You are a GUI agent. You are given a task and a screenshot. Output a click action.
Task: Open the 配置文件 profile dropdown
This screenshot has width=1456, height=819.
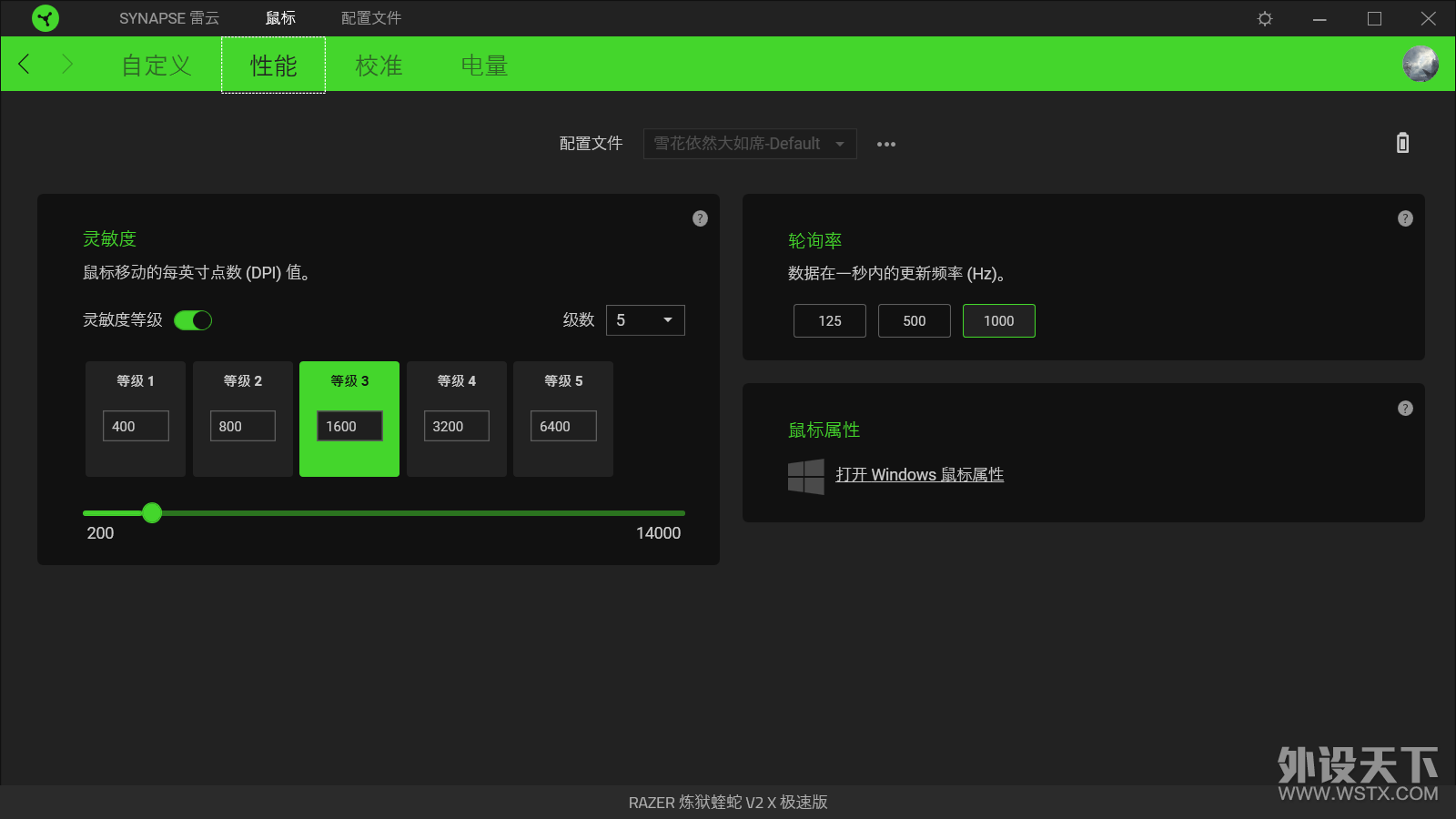749,144
